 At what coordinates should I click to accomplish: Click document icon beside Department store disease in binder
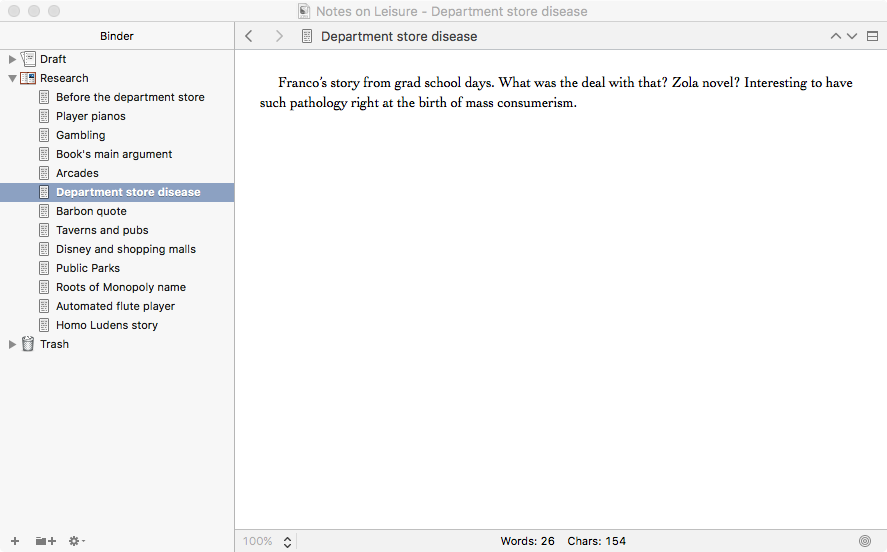point(44,192)
